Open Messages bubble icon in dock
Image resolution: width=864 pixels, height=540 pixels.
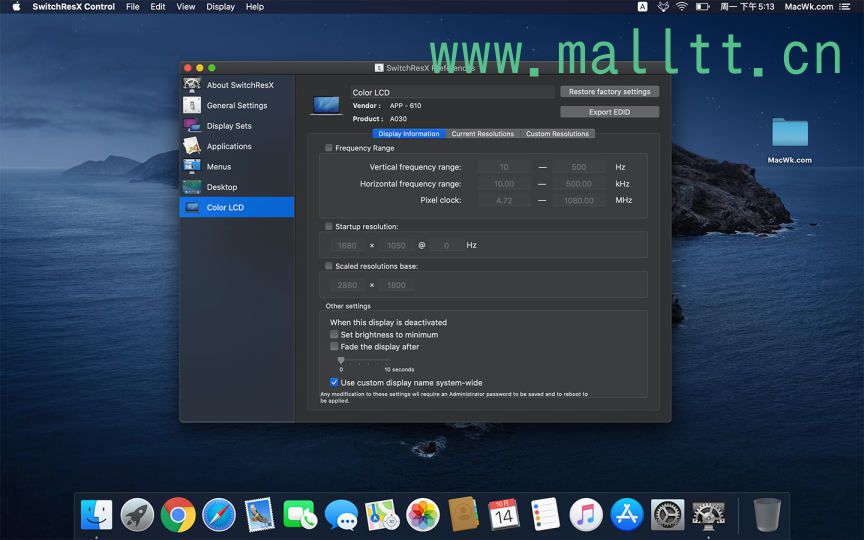[x=341, y=515]
